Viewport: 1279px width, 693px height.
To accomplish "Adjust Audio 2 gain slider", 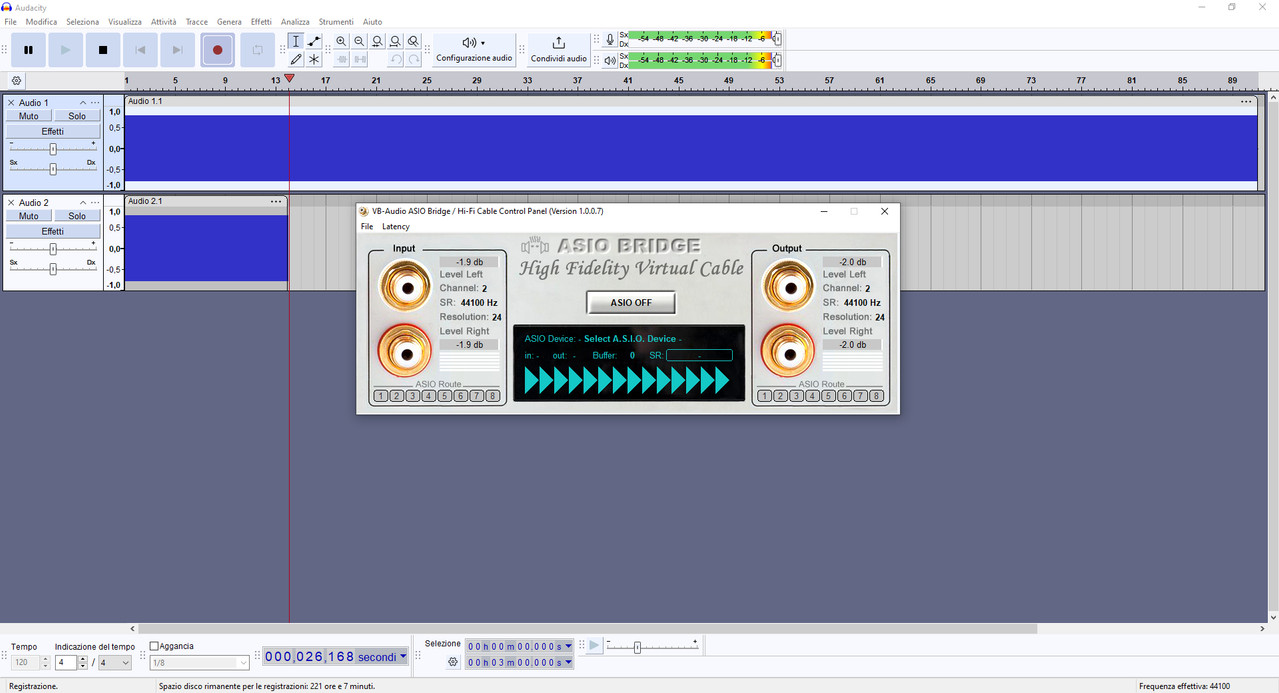I will pos(53,248).
